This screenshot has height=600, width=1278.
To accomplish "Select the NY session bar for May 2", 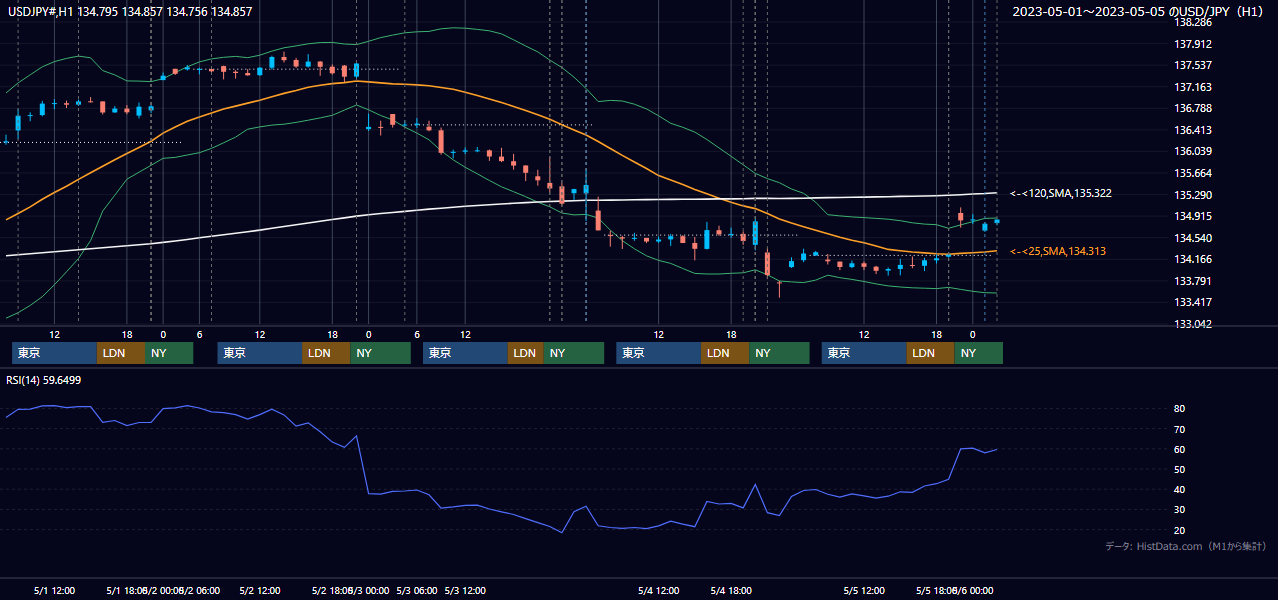I will tap(381, 353).
